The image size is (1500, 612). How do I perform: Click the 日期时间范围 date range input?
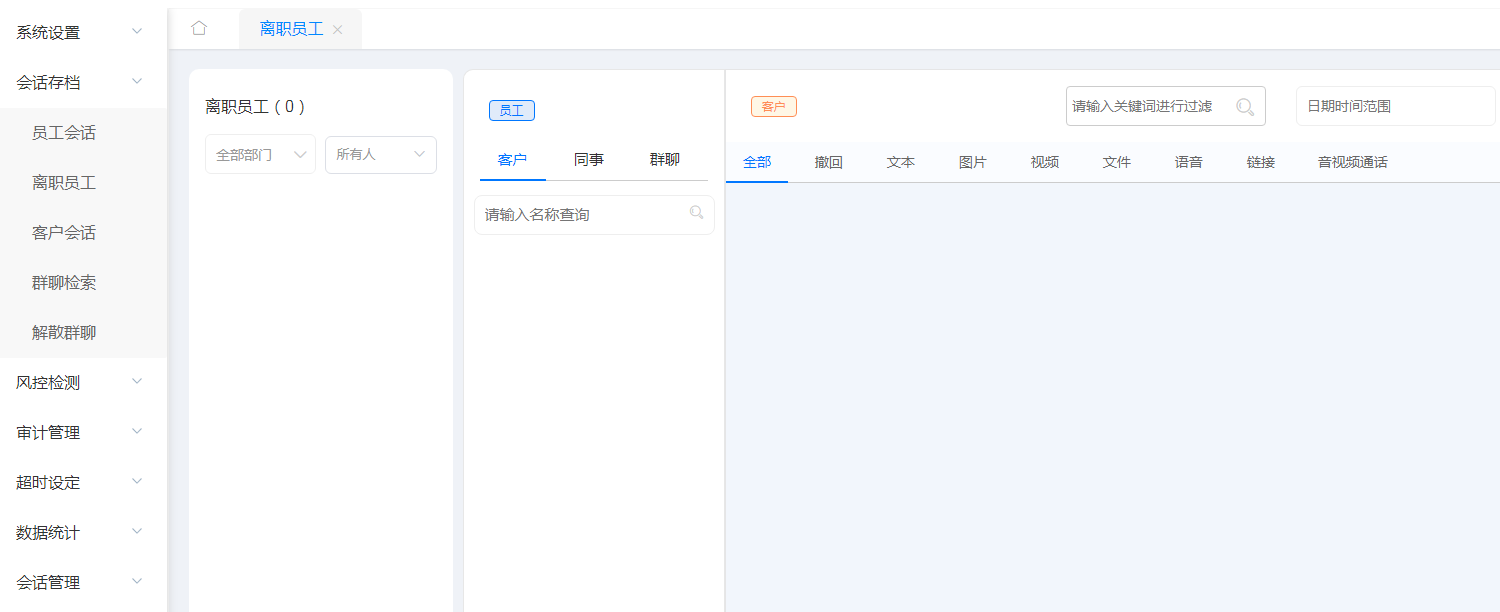pyautogui.click(x=1395, y=105)
